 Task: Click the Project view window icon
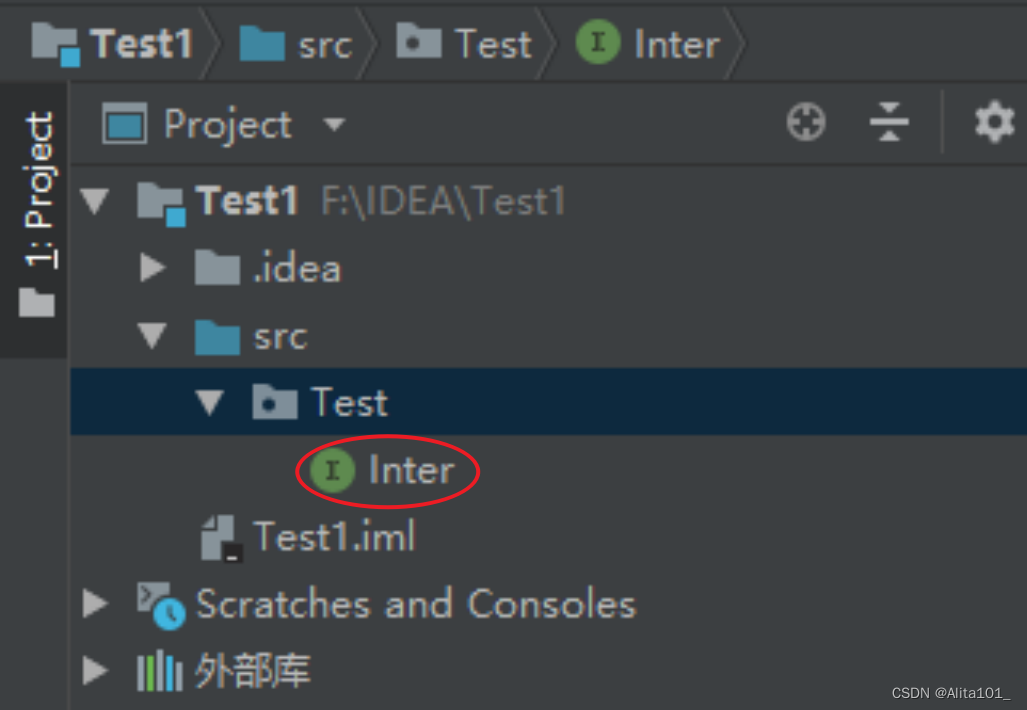coord(124,123)
